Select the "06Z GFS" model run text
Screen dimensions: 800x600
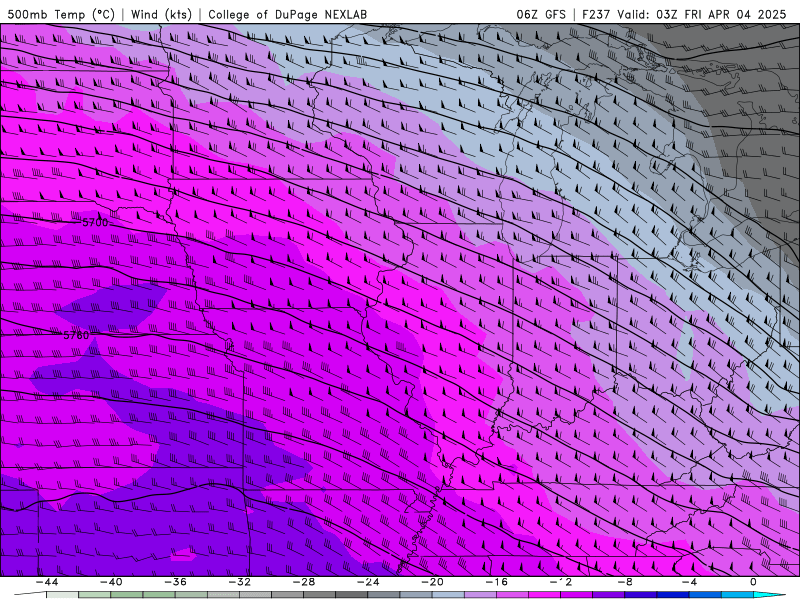541,14
